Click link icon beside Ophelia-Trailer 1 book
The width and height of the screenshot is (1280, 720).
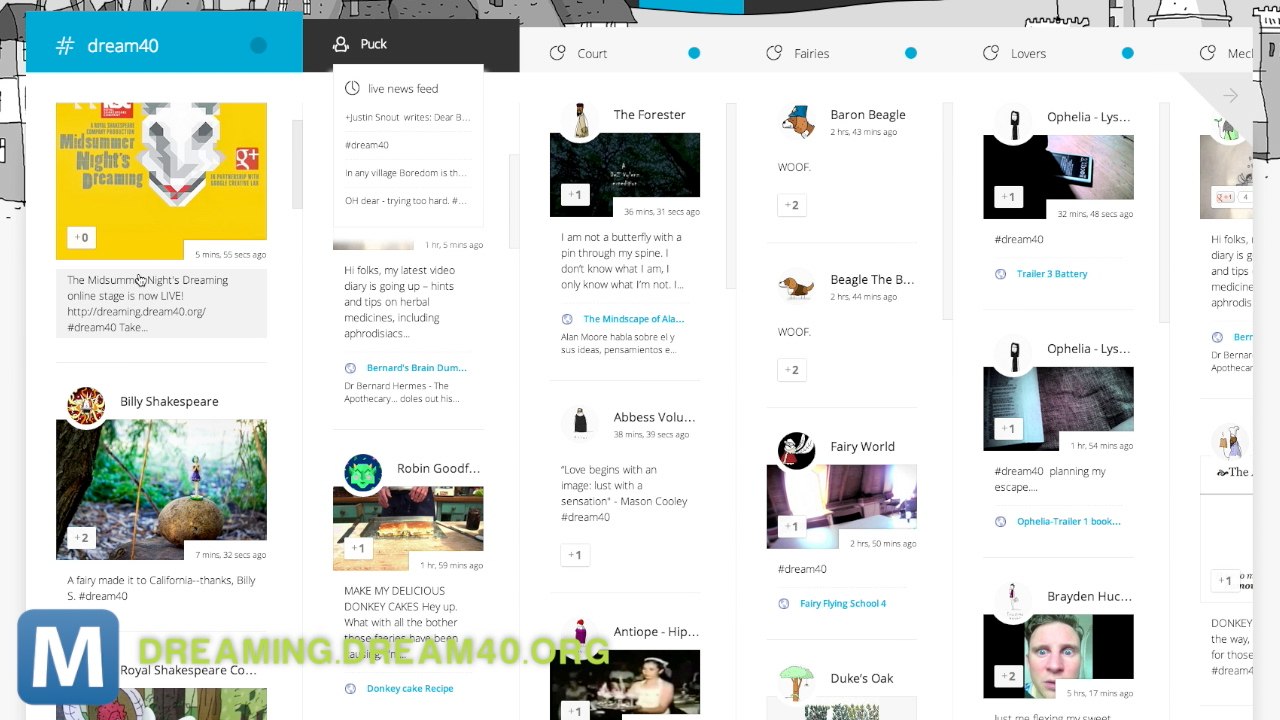point(1001,522)
